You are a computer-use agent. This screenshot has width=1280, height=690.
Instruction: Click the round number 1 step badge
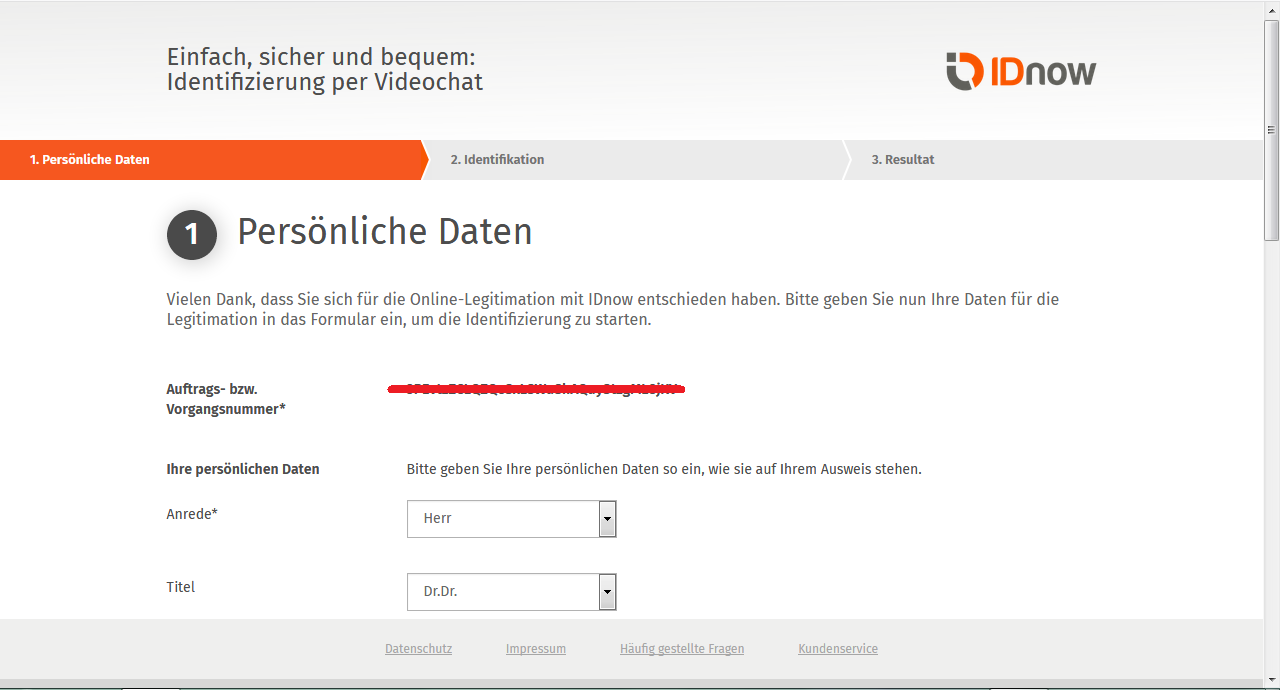tap(192, 235)
